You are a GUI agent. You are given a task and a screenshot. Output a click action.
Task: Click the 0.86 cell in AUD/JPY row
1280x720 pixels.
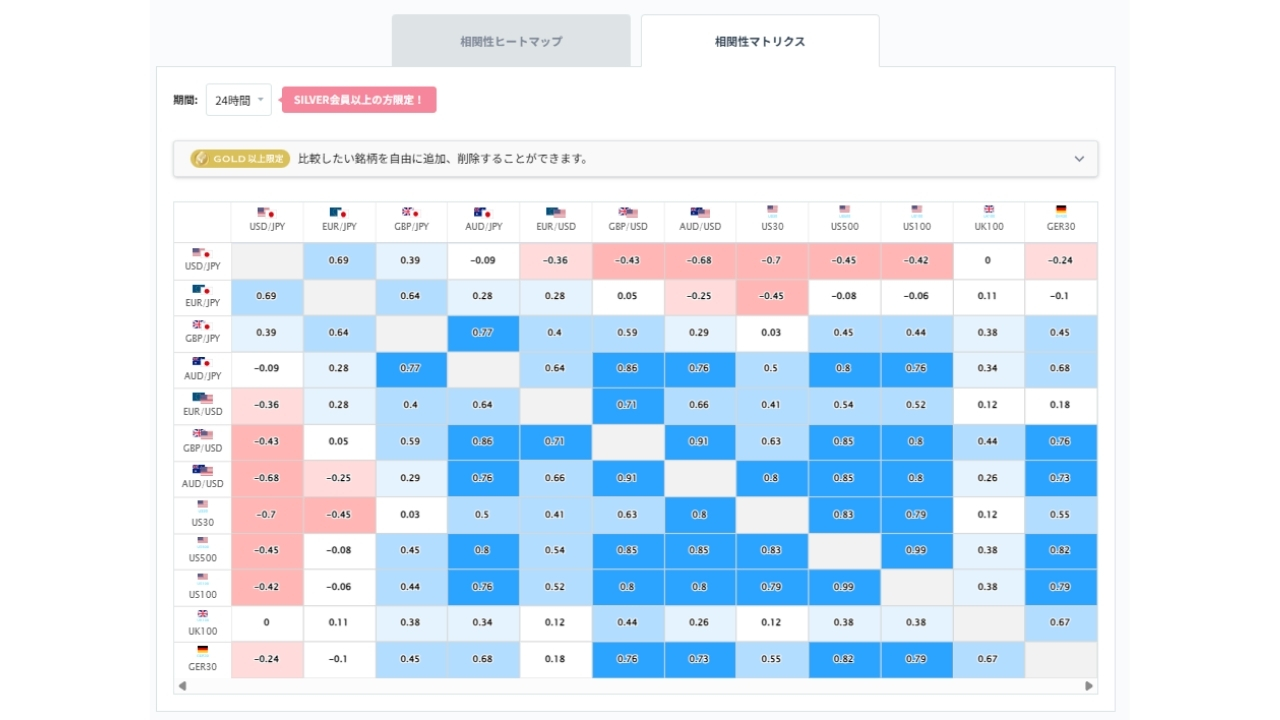coord(628,369)
